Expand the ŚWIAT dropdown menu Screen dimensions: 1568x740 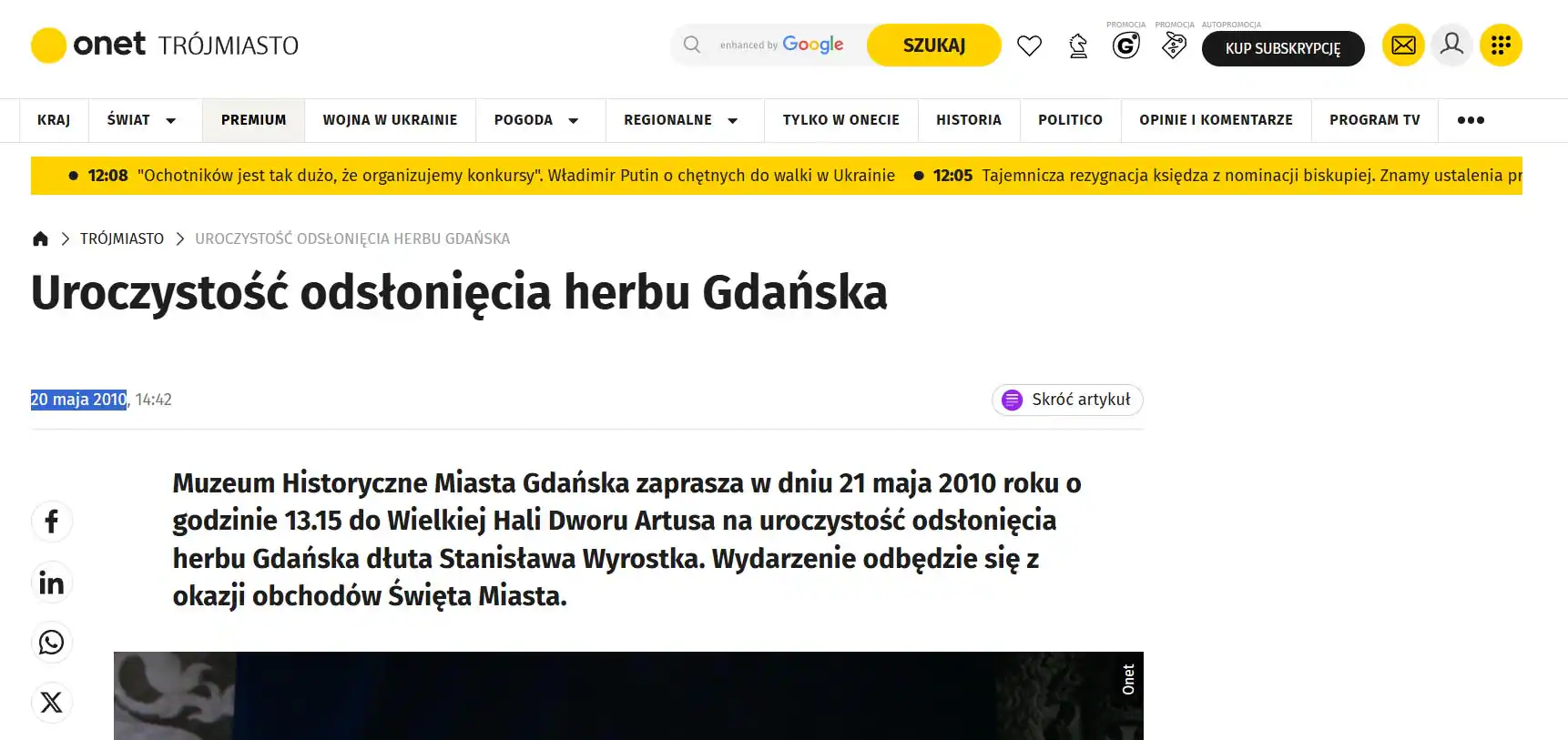[x=170, y=120]
